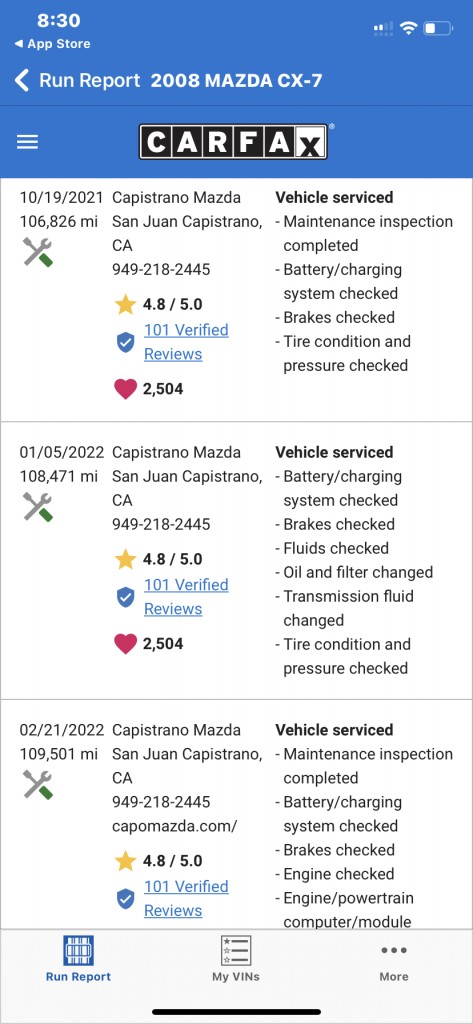Tap the CARFAX logo
Image resolution: width=473 pixels, height=1024 pixels.
coord(233,142)
